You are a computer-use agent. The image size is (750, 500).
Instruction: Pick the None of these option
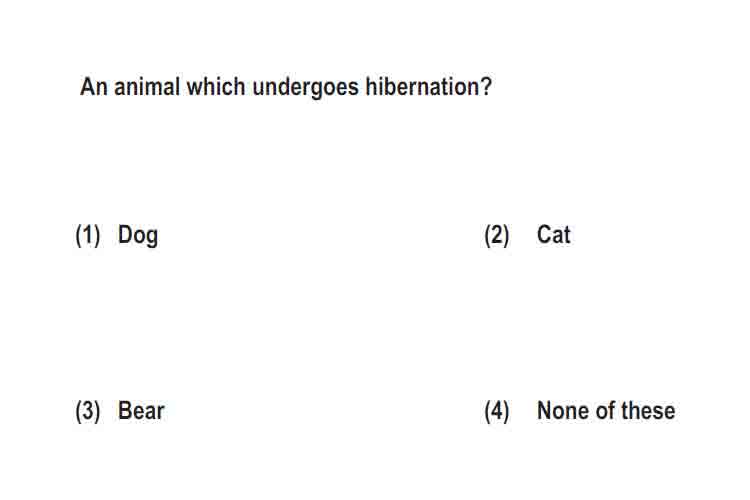(x=606, y=411)
